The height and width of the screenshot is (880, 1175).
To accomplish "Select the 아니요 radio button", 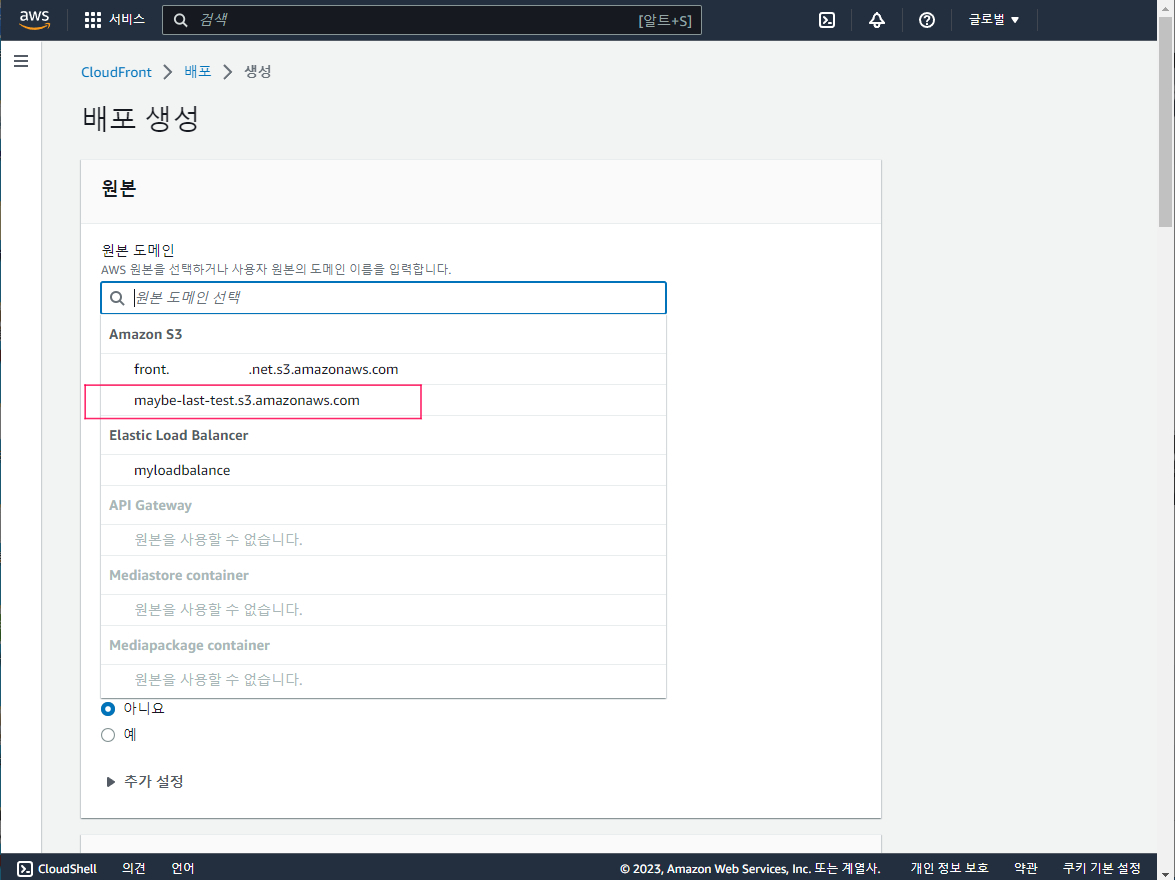I will pos(108,708).
